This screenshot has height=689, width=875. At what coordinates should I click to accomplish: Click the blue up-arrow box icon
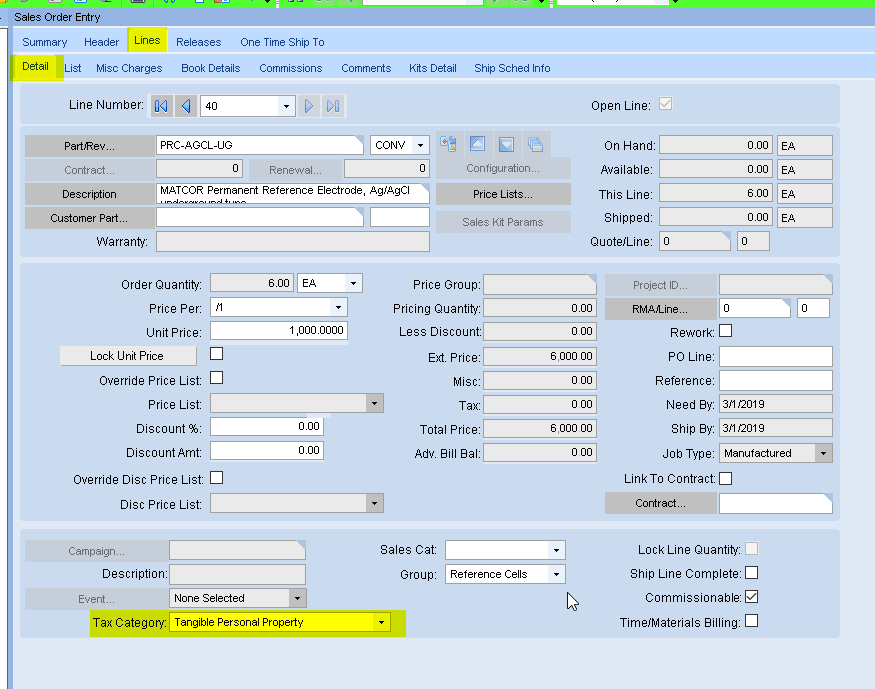point(478,144)
